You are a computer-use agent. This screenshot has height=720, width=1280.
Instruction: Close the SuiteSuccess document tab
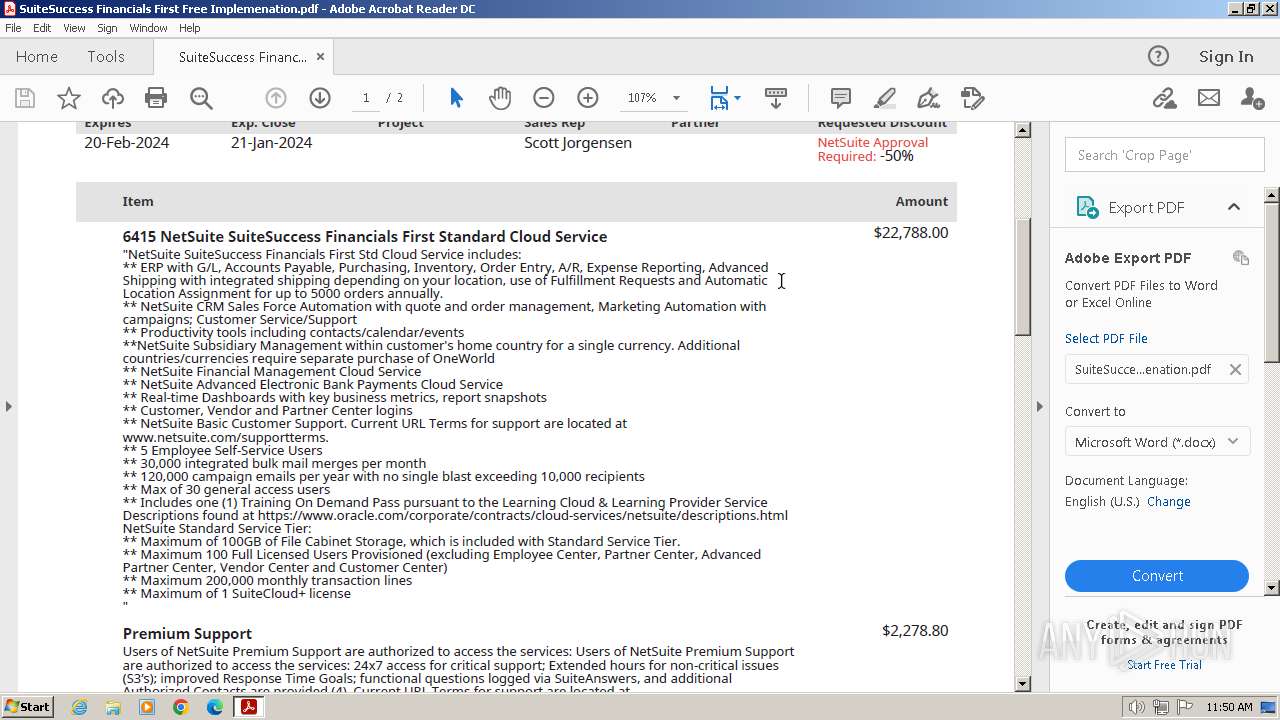(320, 57)
